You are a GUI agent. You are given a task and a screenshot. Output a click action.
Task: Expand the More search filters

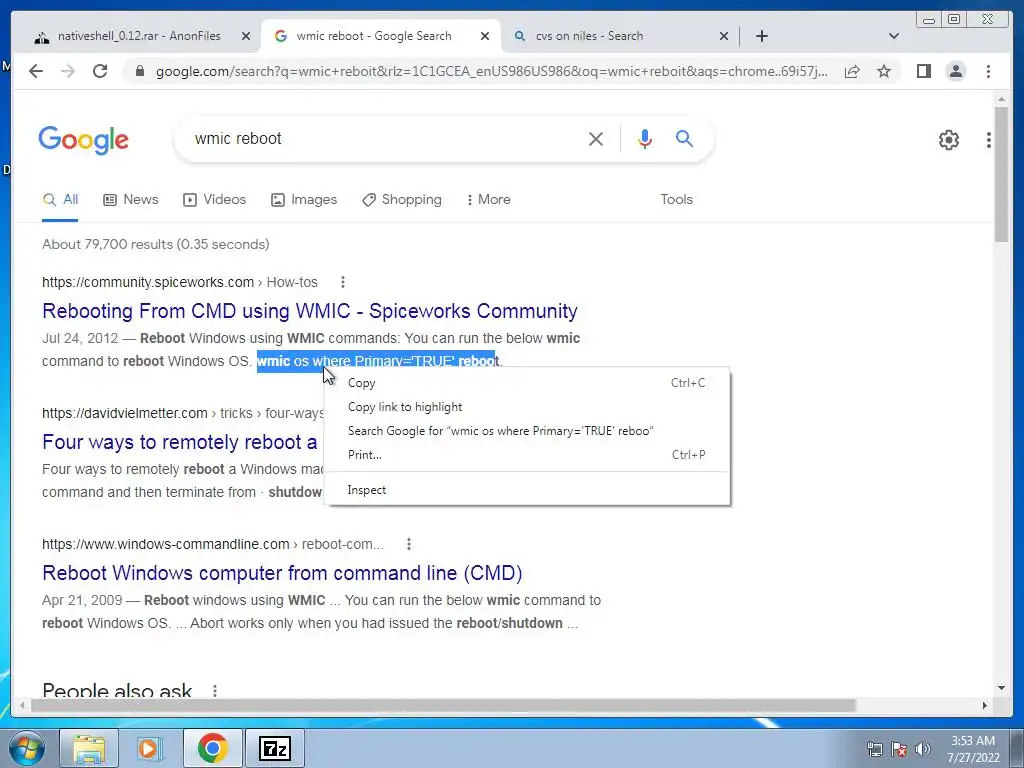pyautogui.click(x=488, y=199)
